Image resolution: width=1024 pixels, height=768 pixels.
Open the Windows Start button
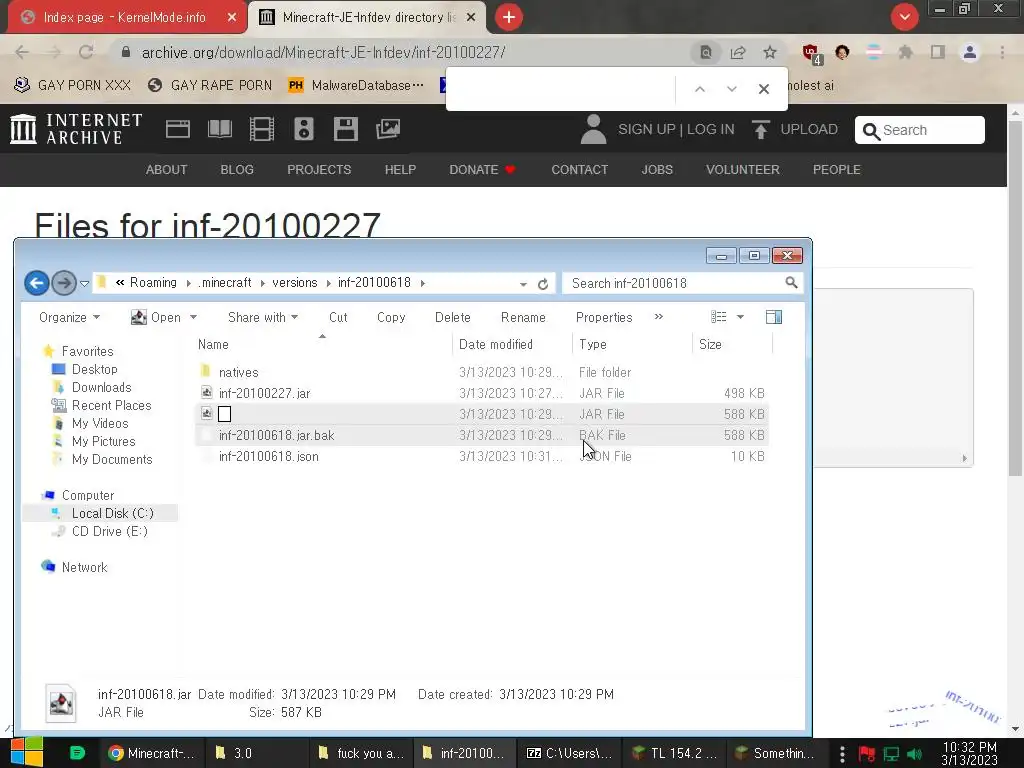pyautogui.click(x=26, y=752)
